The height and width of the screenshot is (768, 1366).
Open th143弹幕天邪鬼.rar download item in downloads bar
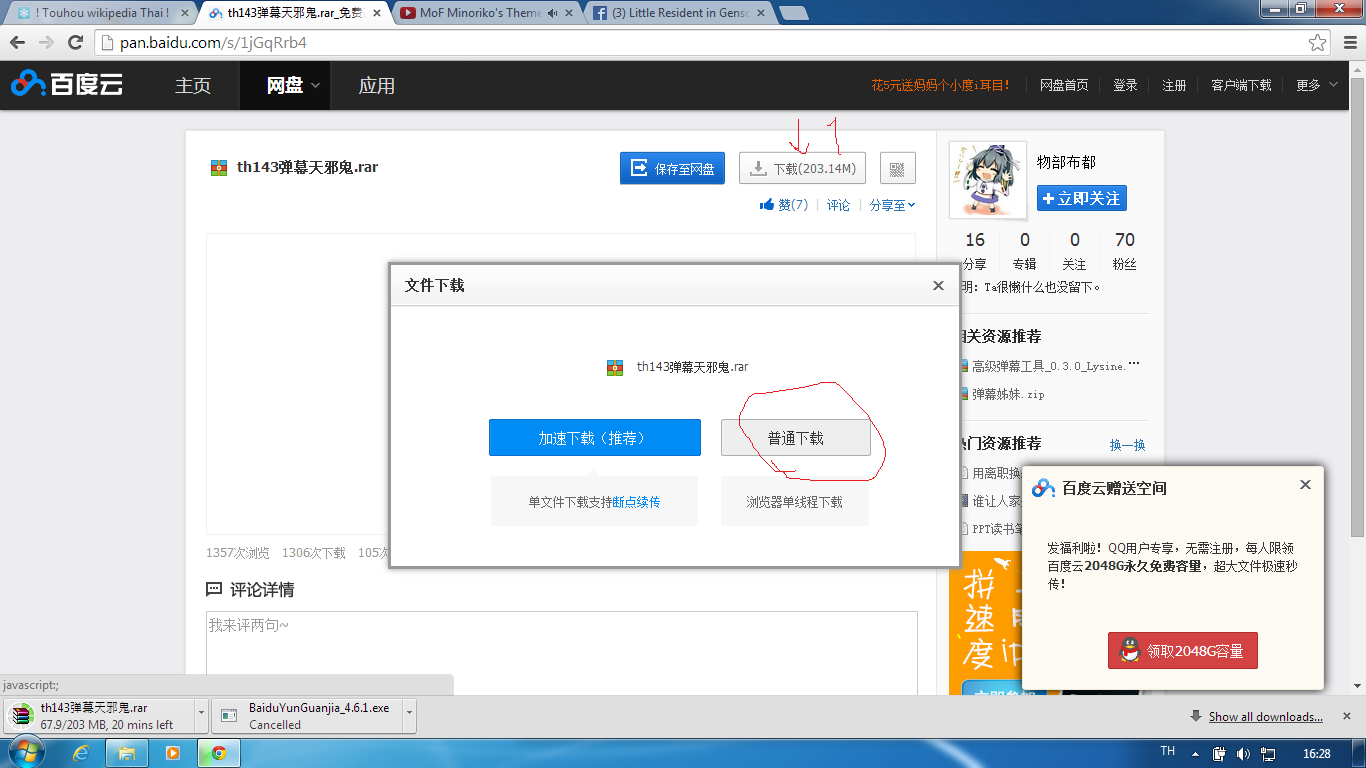coord(100,716)
